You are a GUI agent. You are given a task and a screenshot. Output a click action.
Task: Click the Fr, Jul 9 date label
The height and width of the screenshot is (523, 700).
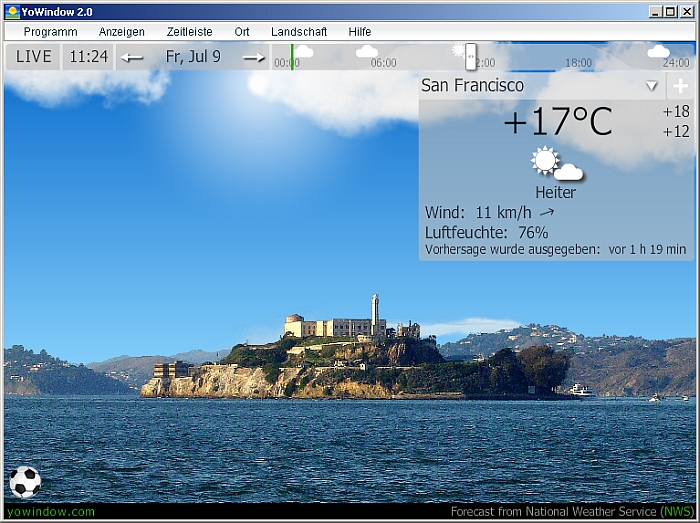coord(193,57)
